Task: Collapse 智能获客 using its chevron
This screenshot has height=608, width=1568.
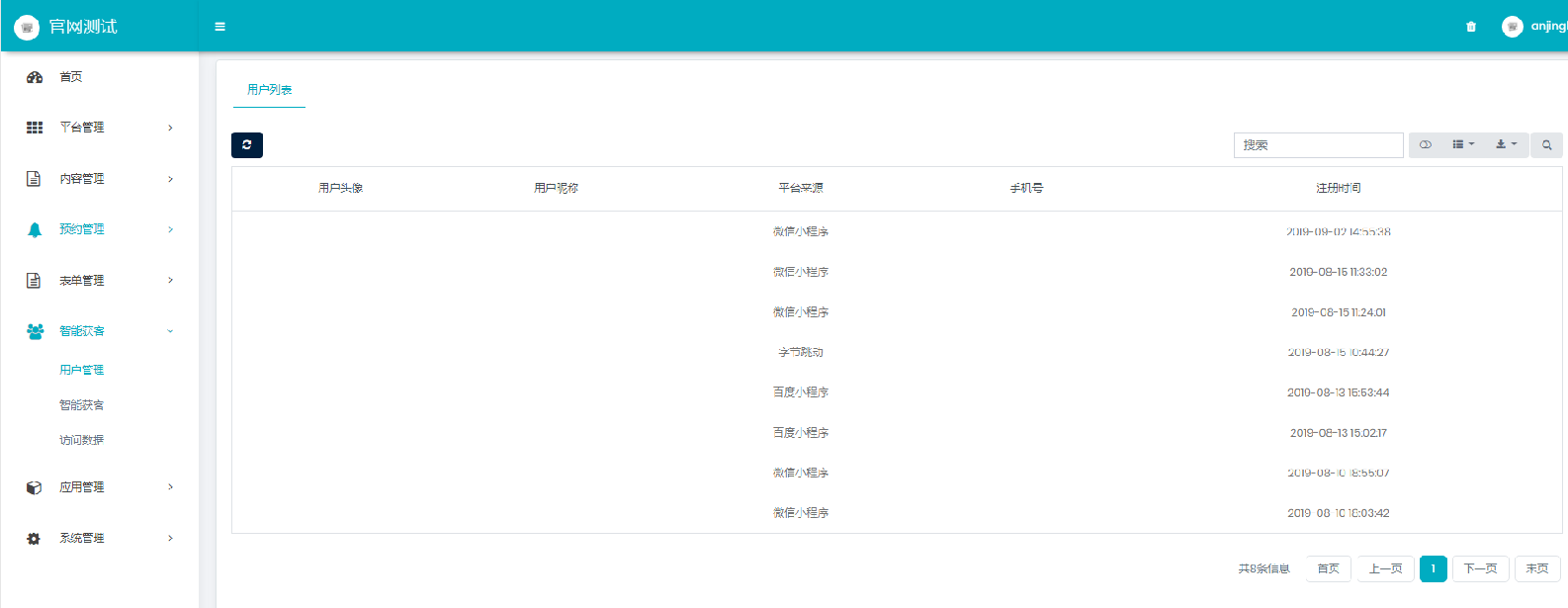Action: 170,331
